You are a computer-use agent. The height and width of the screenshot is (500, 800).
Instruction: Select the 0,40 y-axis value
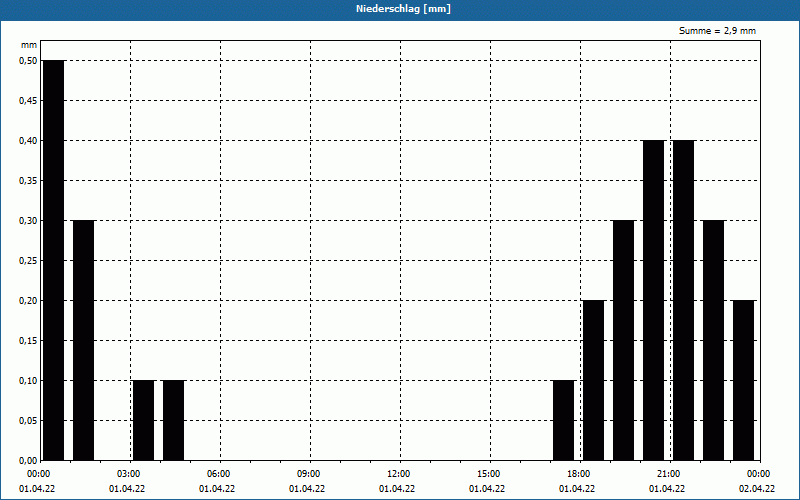(28, 141)
